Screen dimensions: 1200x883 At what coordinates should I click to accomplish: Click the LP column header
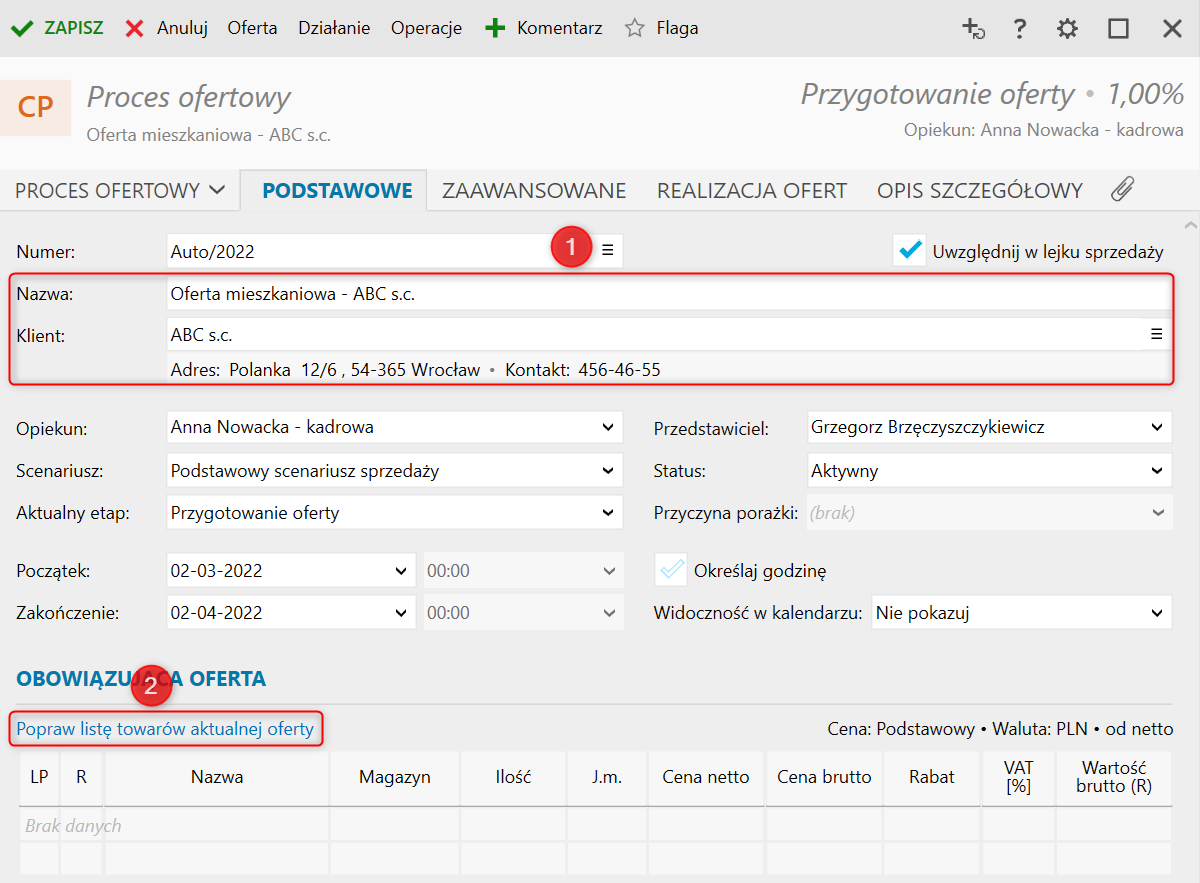(x=39, y=777)
